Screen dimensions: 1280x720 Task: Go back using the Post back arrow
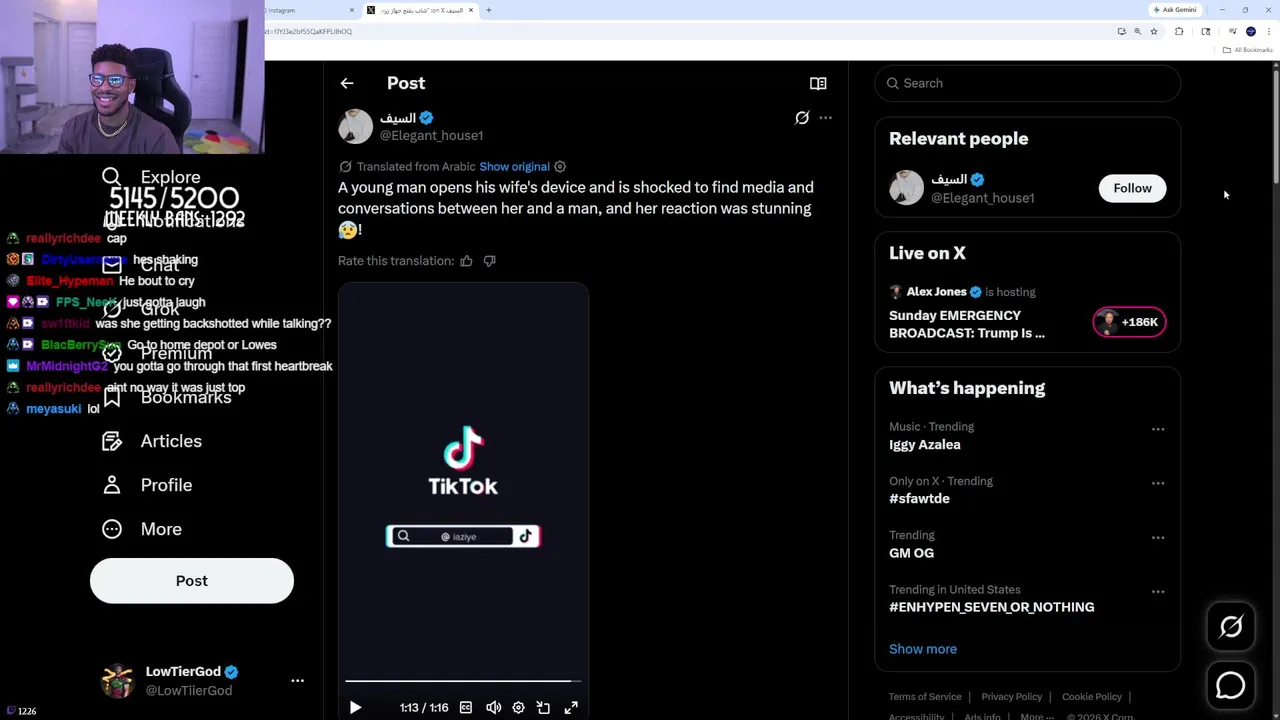(347, 83)
